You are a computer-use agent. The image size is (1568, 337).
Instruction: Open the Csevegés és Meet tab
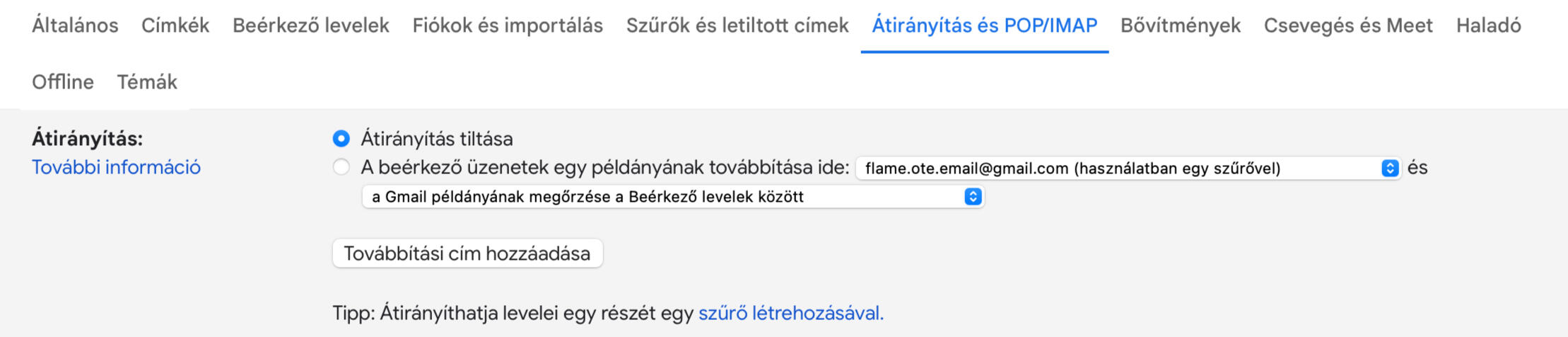click(x=1348, y=25)
